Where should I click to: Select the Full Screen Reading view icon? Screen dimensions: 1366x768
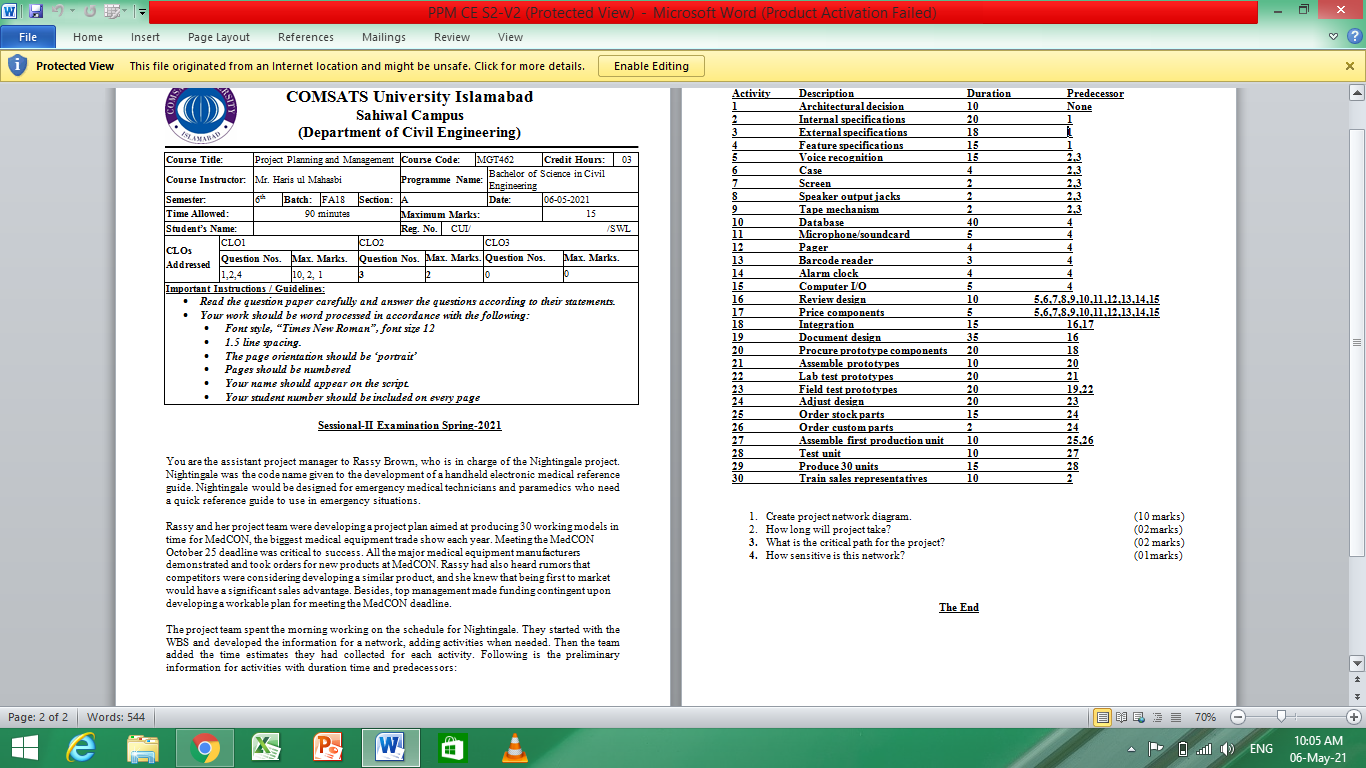(x=1121, y=717)
